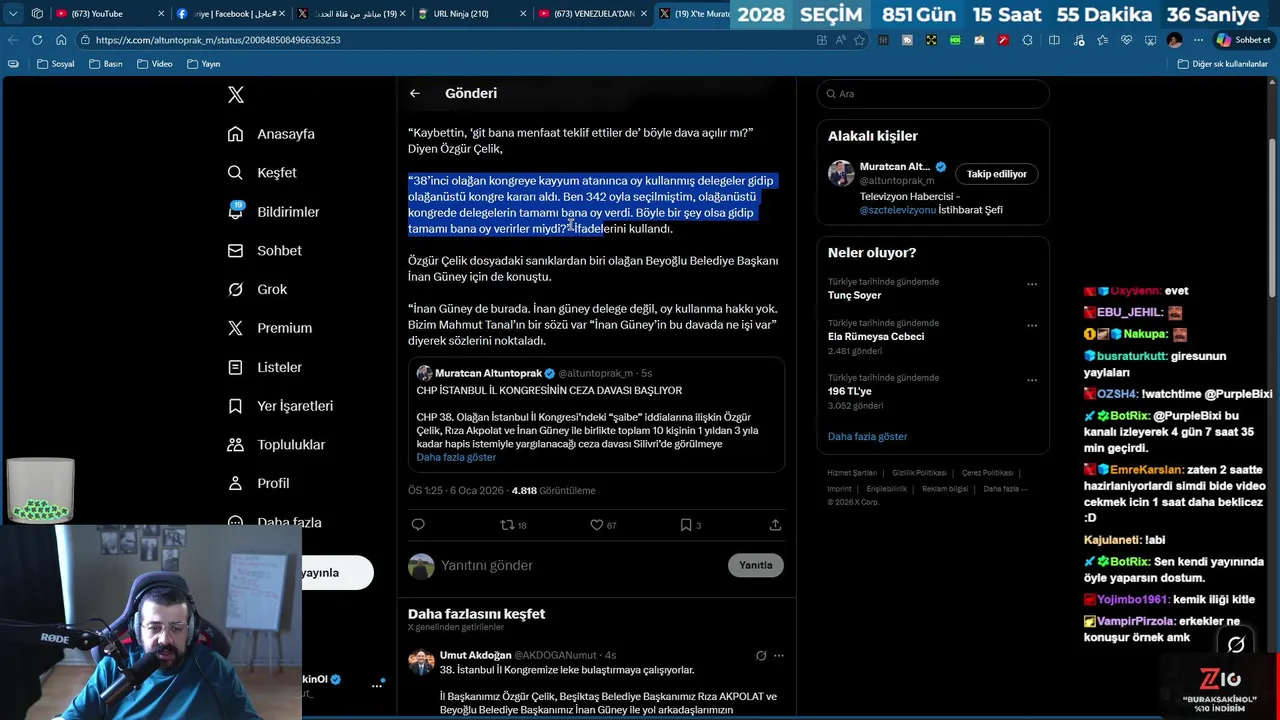Screen dimensions: 1280x720
Task: Open browser extensions puzzle icon
Action: [1027, 40]
